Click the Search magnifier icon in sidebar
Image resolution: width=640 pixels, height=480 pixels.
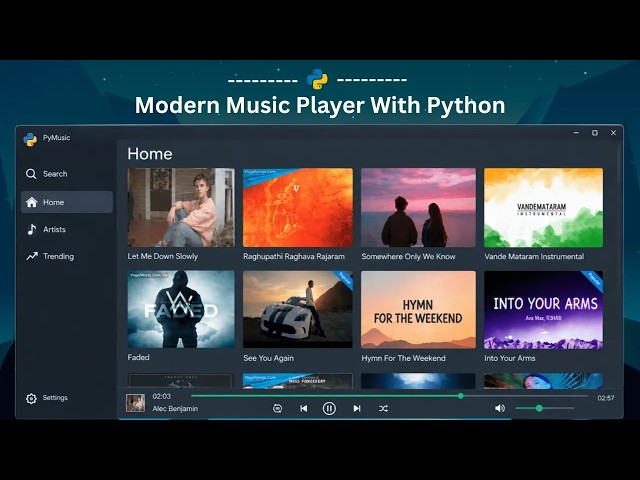[x=31, y=174]
